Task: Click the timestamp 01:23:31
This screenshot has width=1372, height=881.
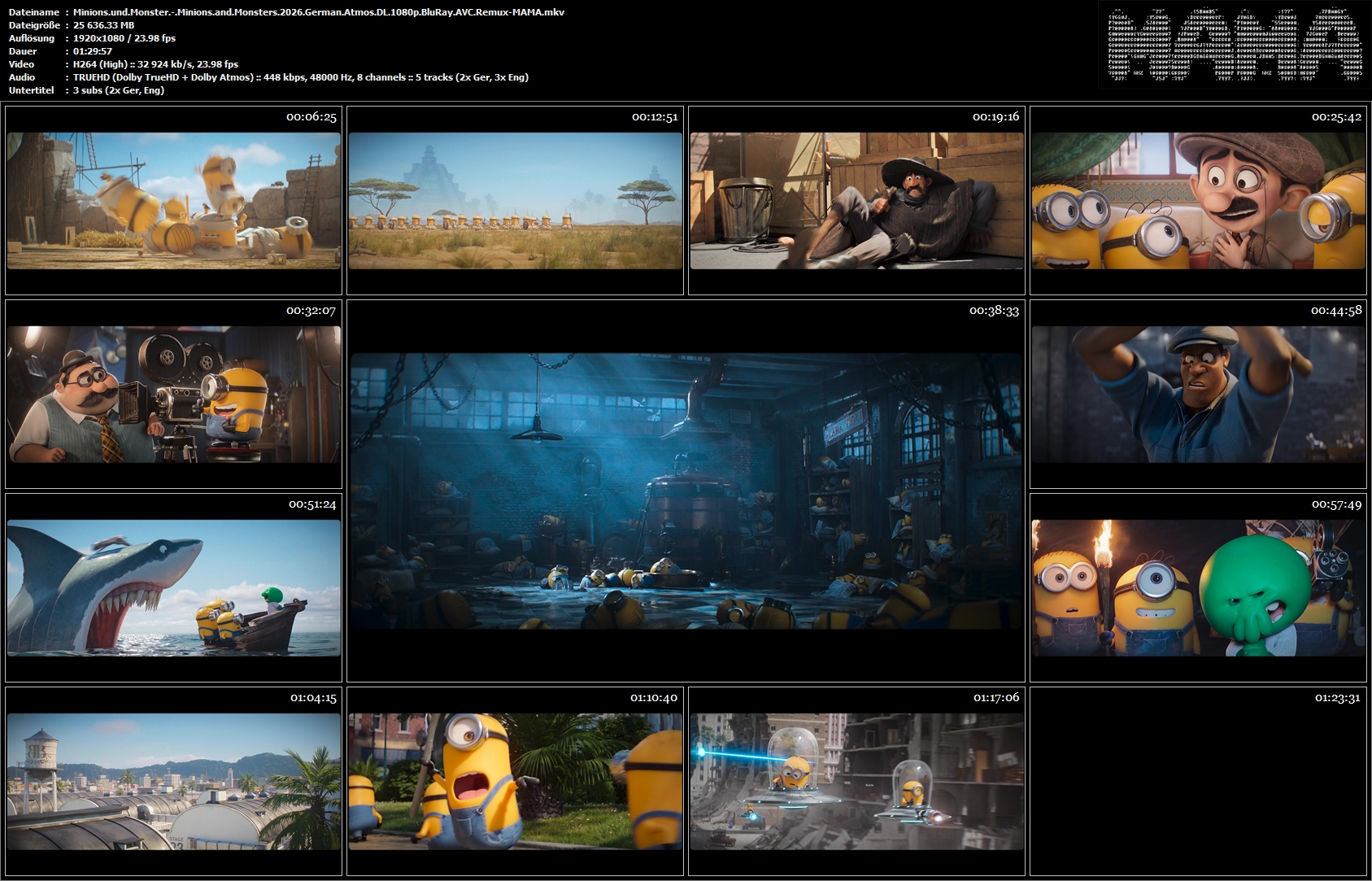Action: point(1335,698)
